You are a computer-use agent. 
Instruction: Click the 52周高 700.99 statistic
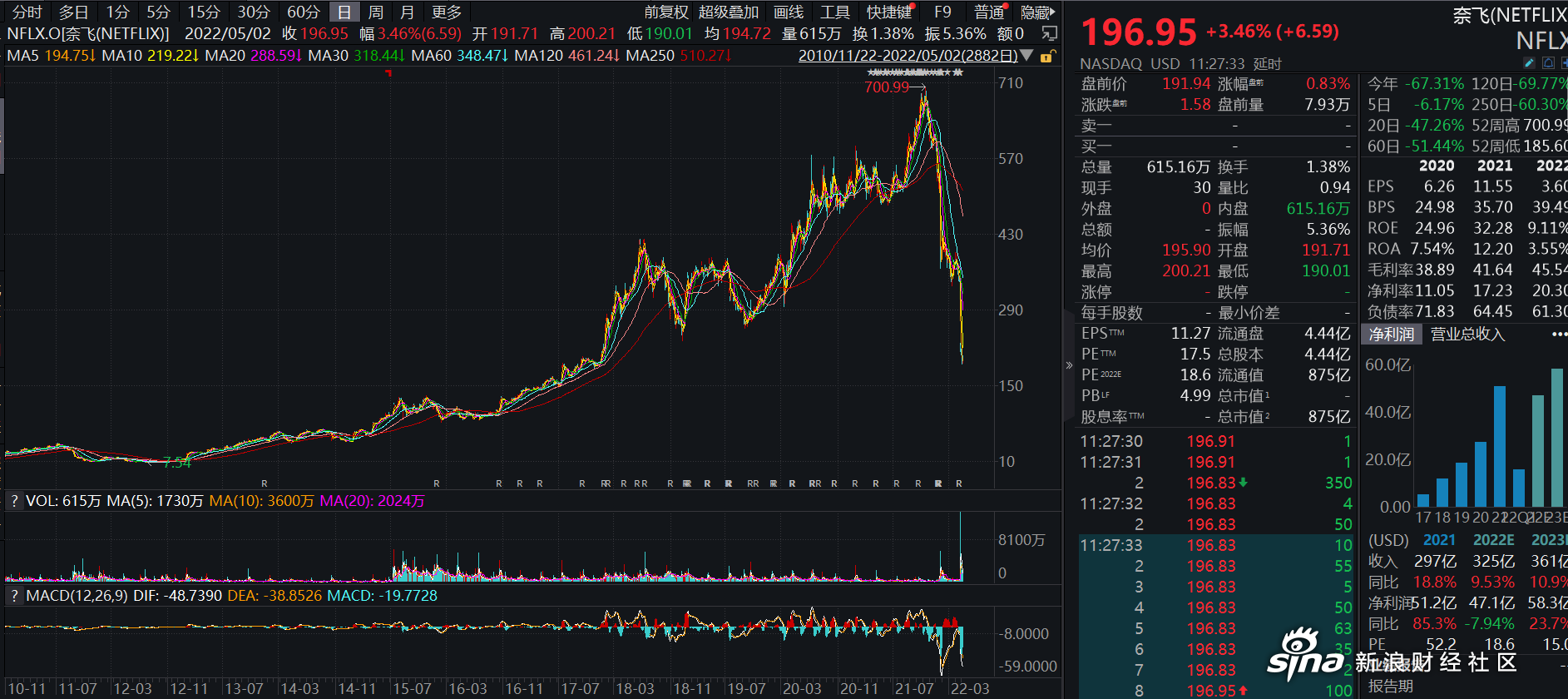tap(1520, 126)
